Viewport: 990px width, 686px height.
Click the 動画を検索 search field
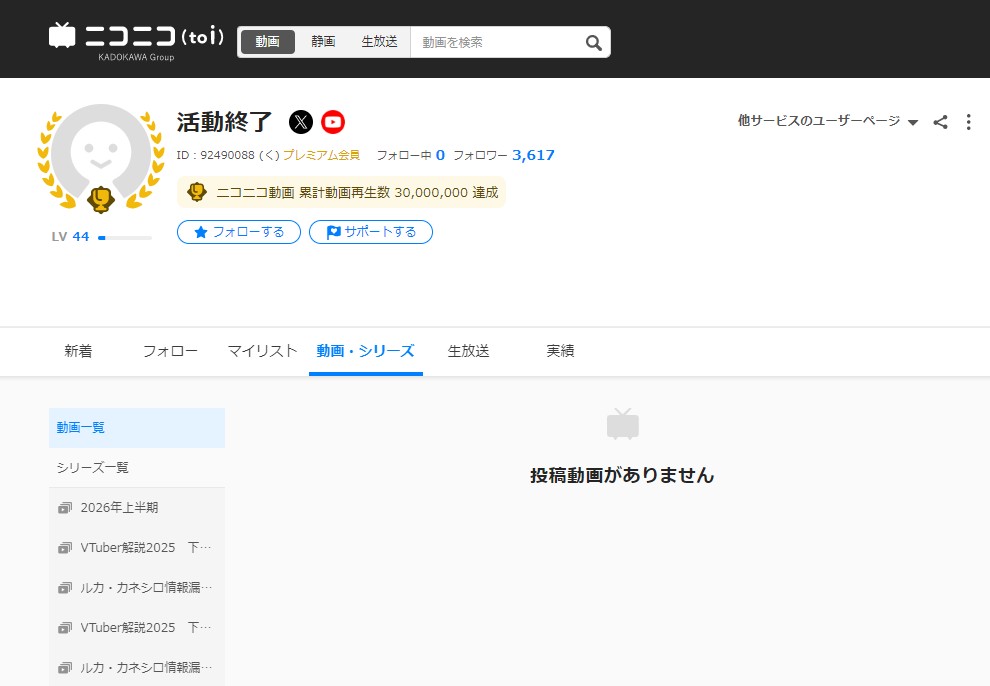click(495, 42)
